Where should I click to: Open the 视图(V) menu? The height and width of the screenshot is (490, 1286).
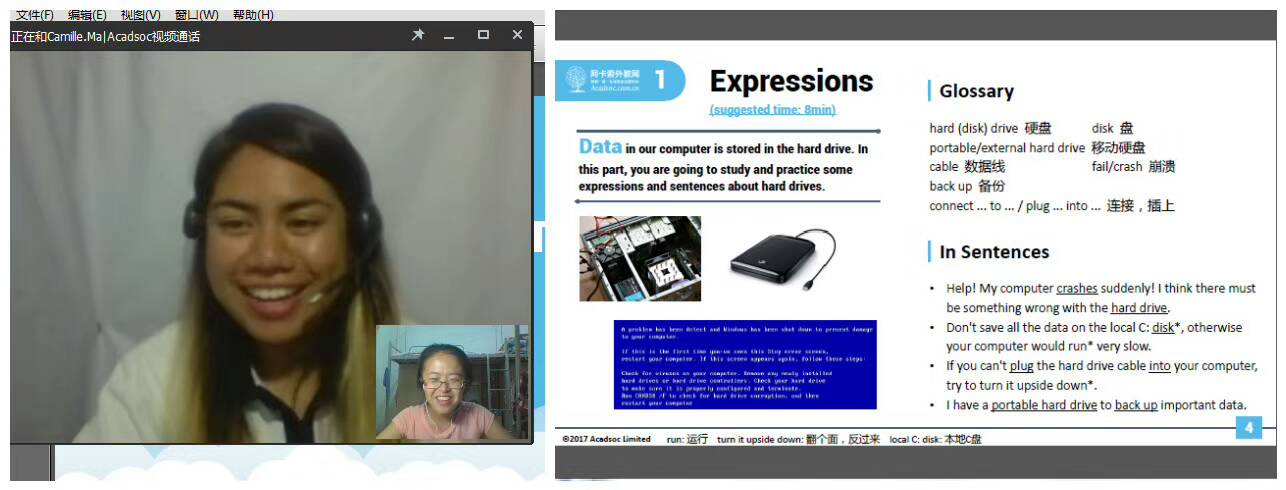[140, 15]
